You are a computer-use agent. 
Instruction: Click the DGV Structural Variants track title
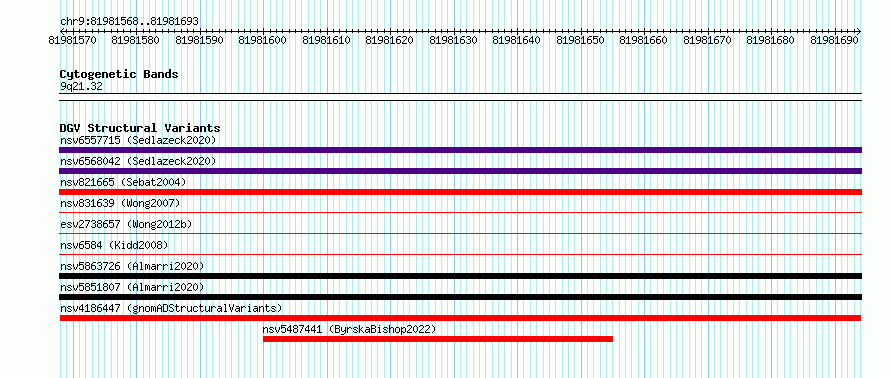[140, 128]
